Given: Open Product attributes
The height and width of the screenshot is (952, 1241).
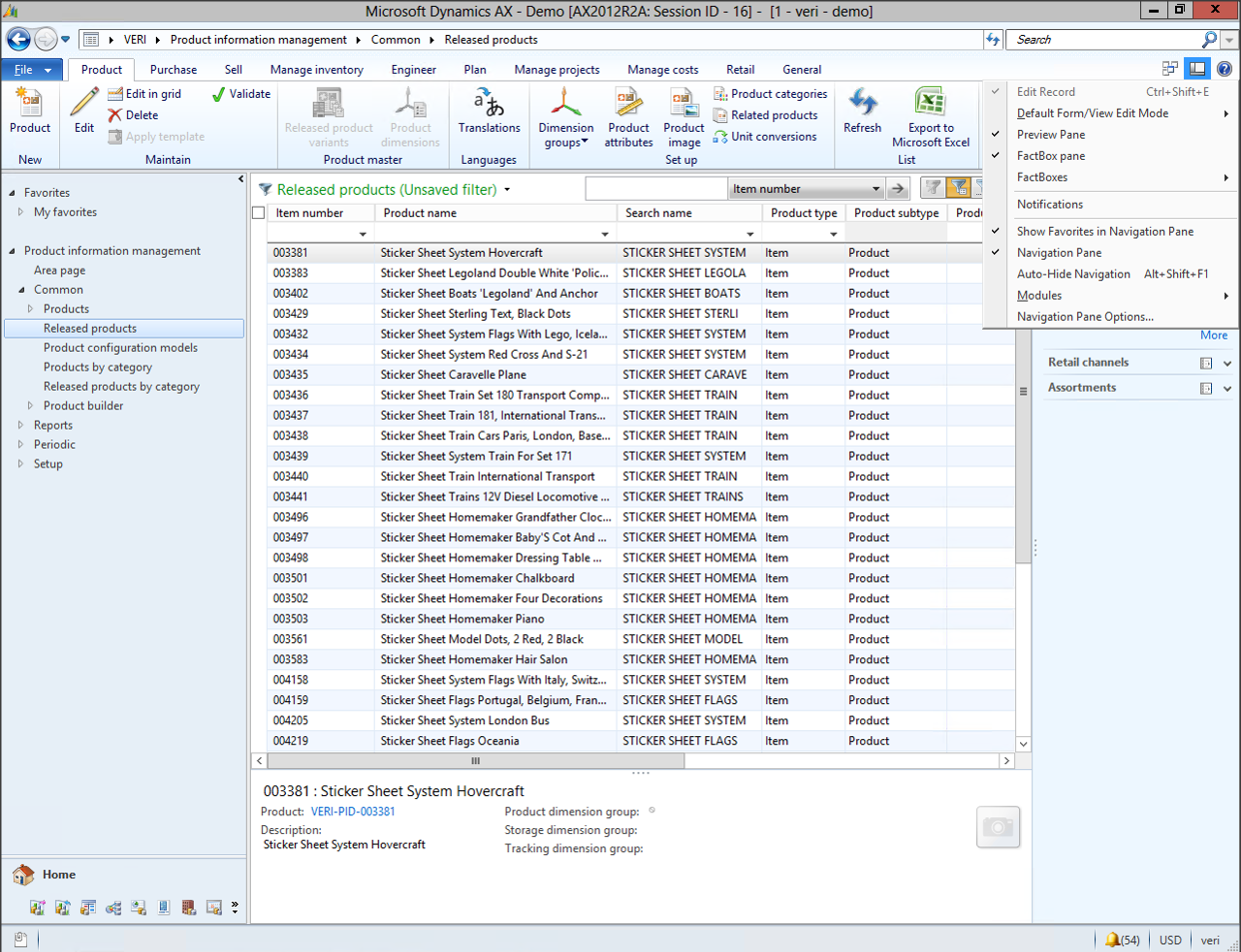Looking at the screenshot, I should (628, 115).
